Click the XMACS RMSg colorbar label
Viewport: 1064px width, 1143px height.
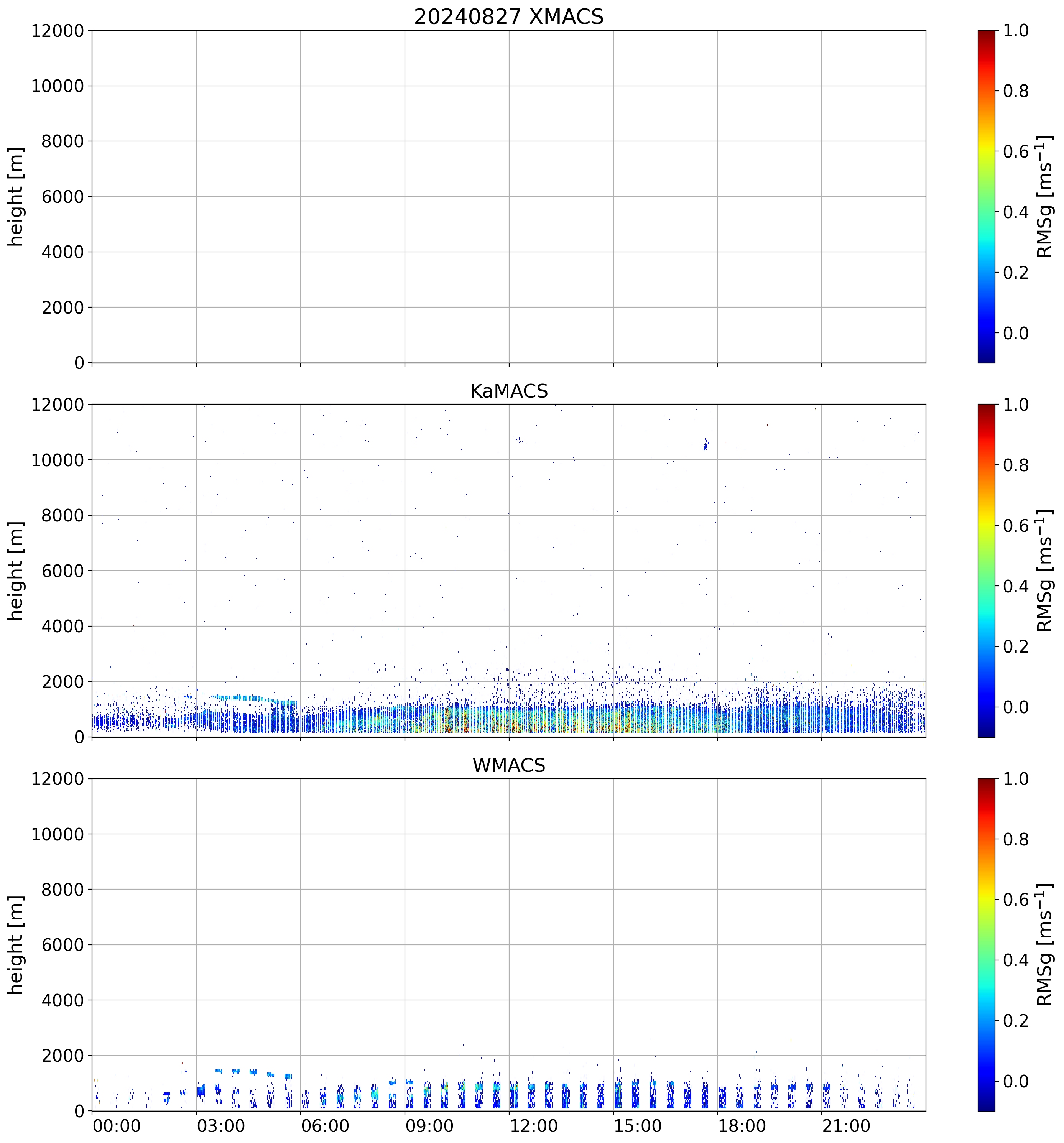point(1044,196)
